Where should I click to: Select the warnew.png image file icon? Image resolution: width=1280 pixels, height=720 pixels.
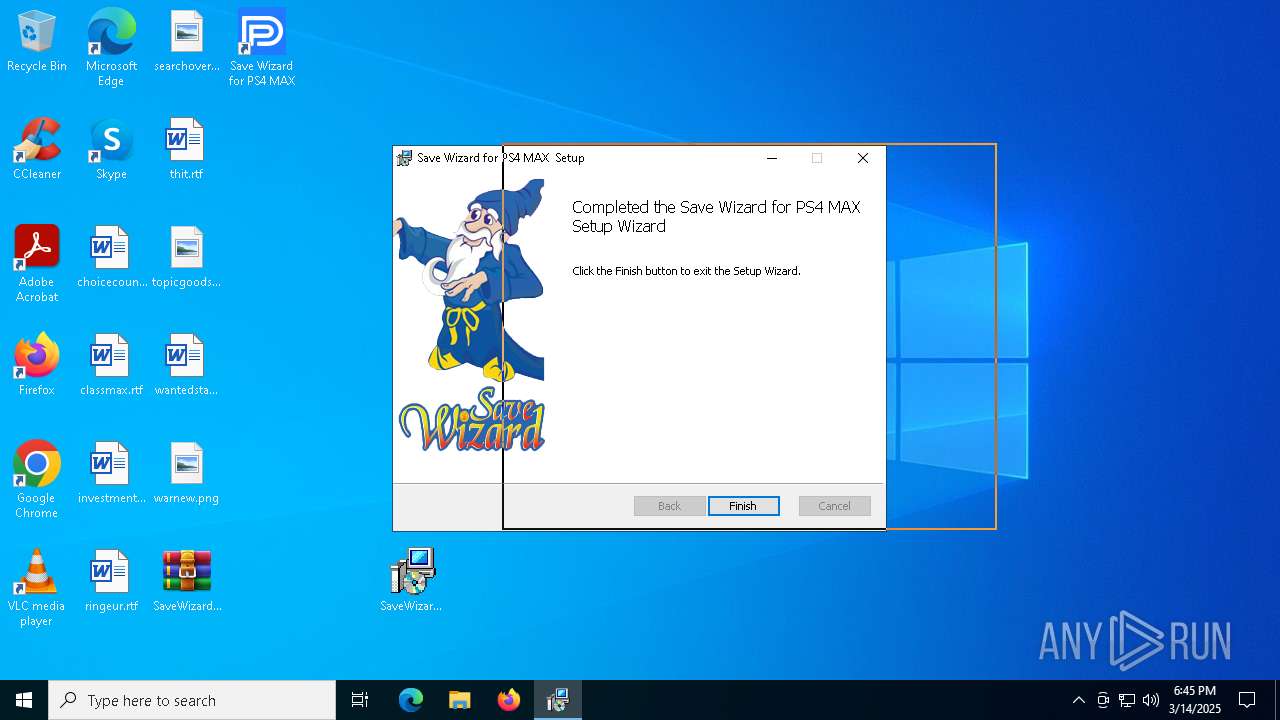click(x=186, y=473)
